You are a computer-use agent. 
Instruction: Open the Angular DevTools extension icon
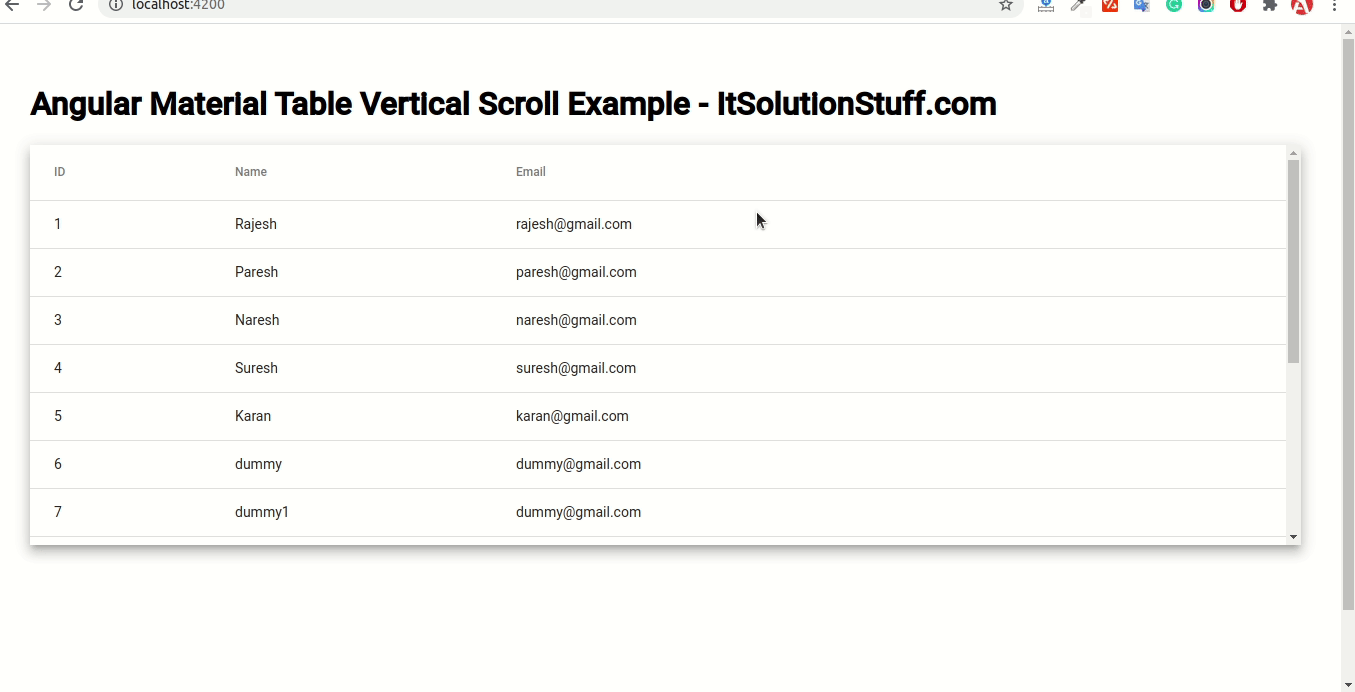[1301, 5]
